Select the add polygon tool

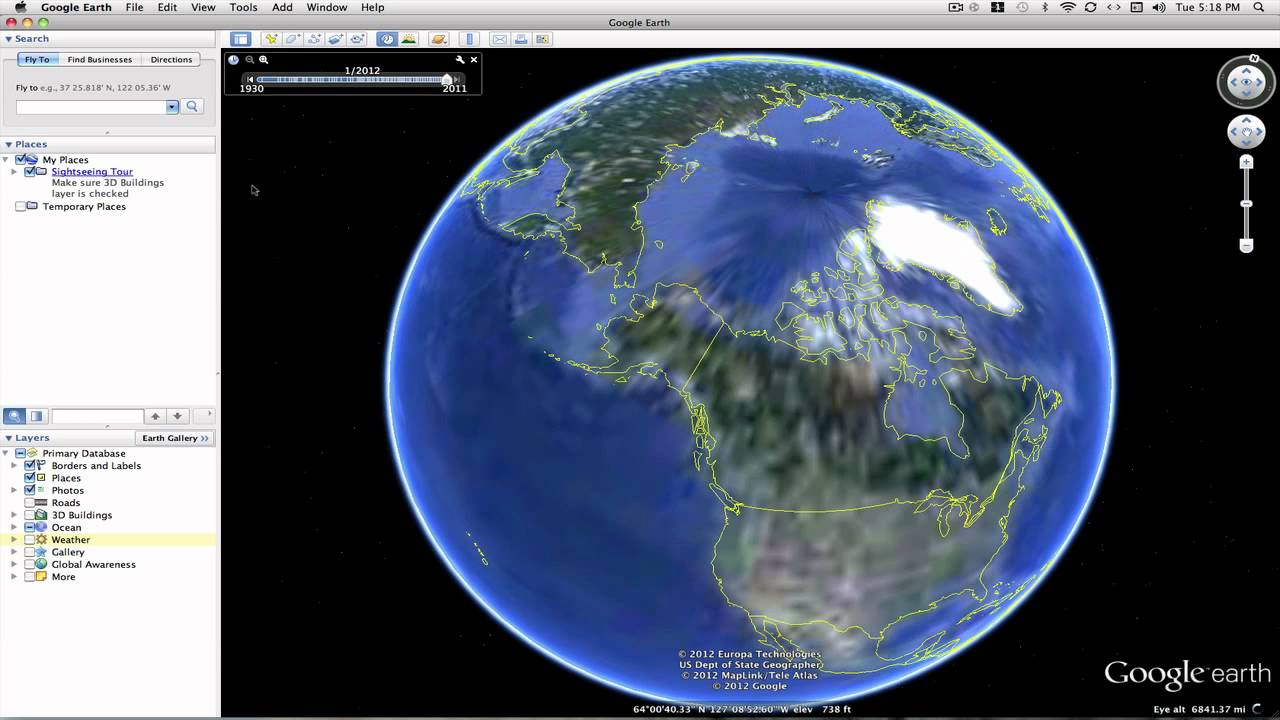point(292,39)
